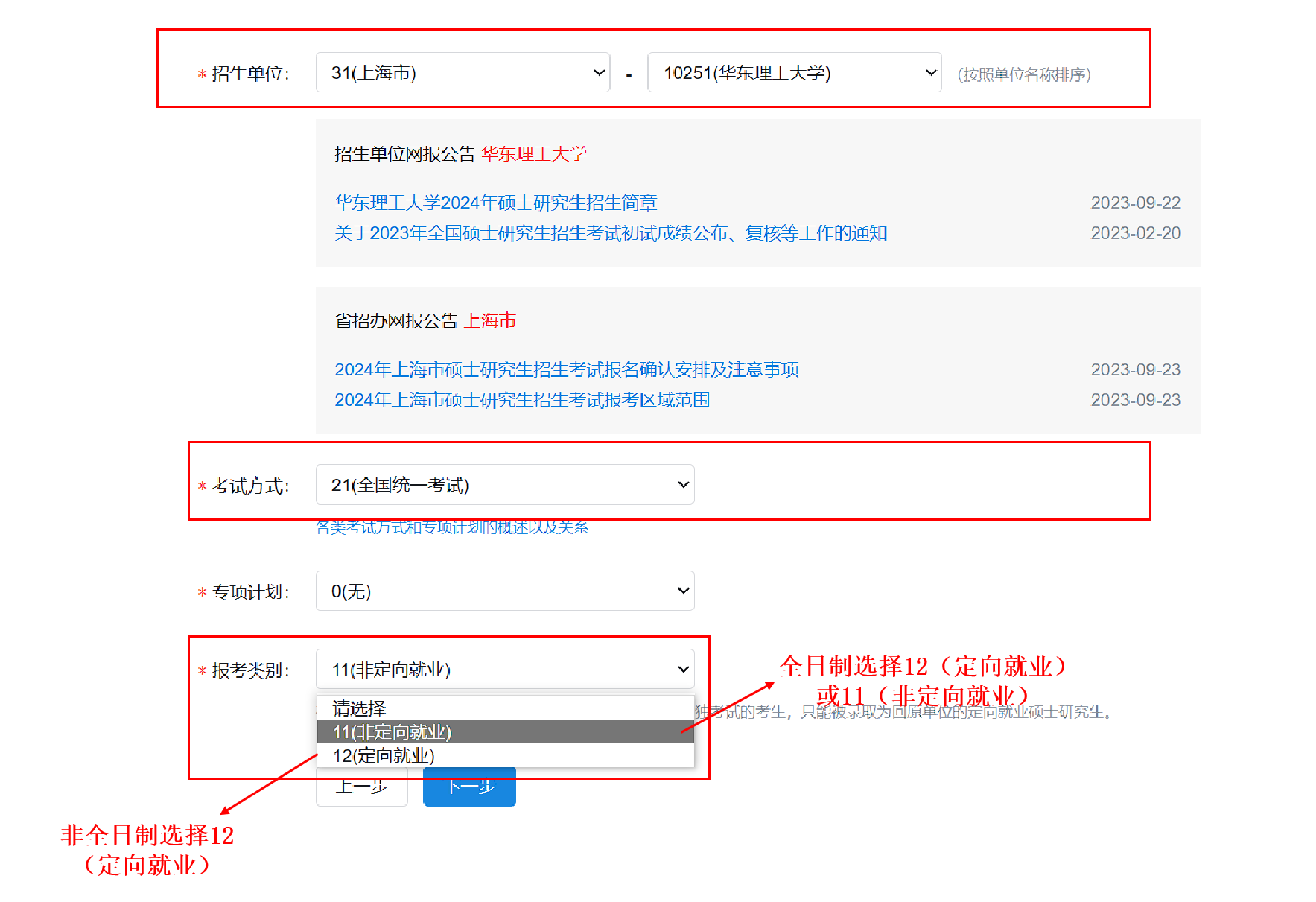Click the chevron arrow on 31(上海市) select

point(599,73)
